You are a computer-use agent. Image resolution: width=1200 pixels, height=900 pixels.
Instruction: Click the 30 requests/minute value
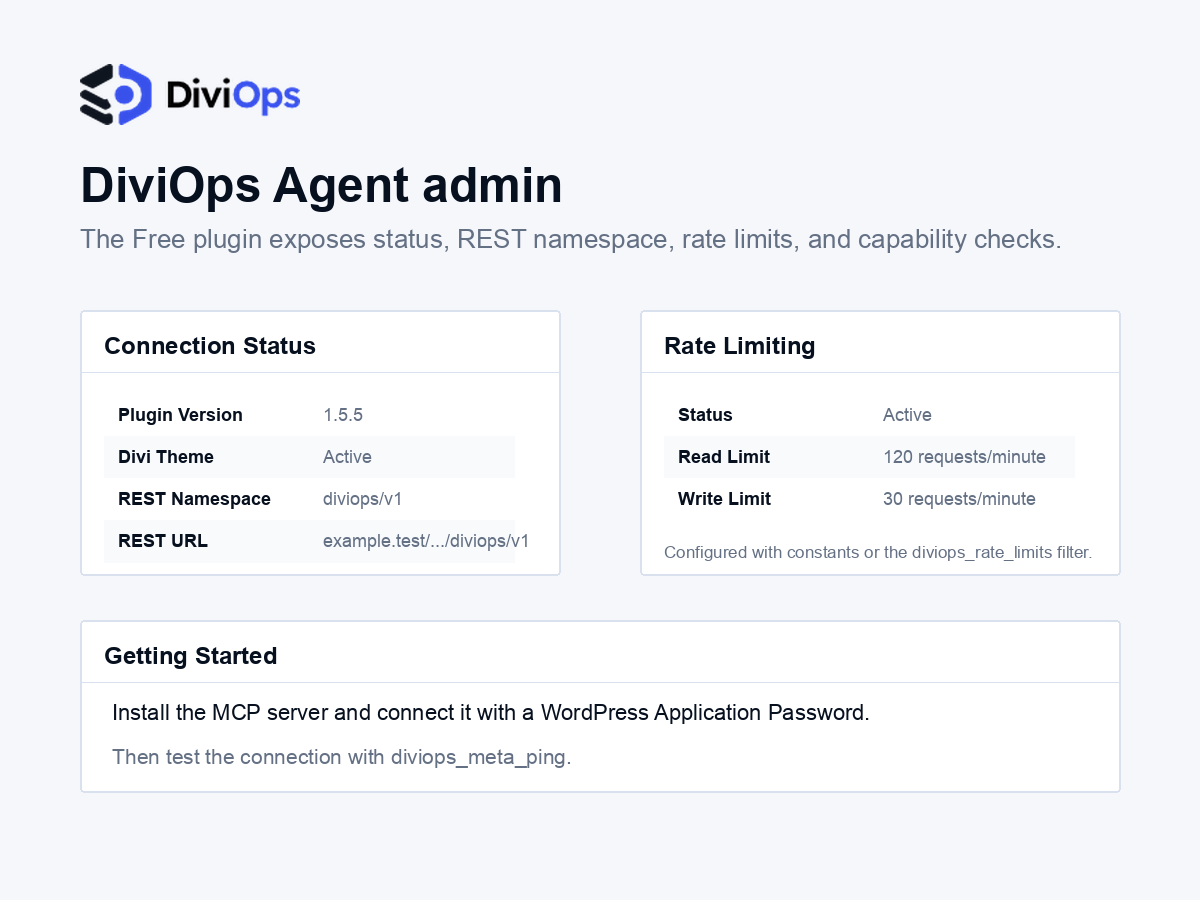coord(959,499)
